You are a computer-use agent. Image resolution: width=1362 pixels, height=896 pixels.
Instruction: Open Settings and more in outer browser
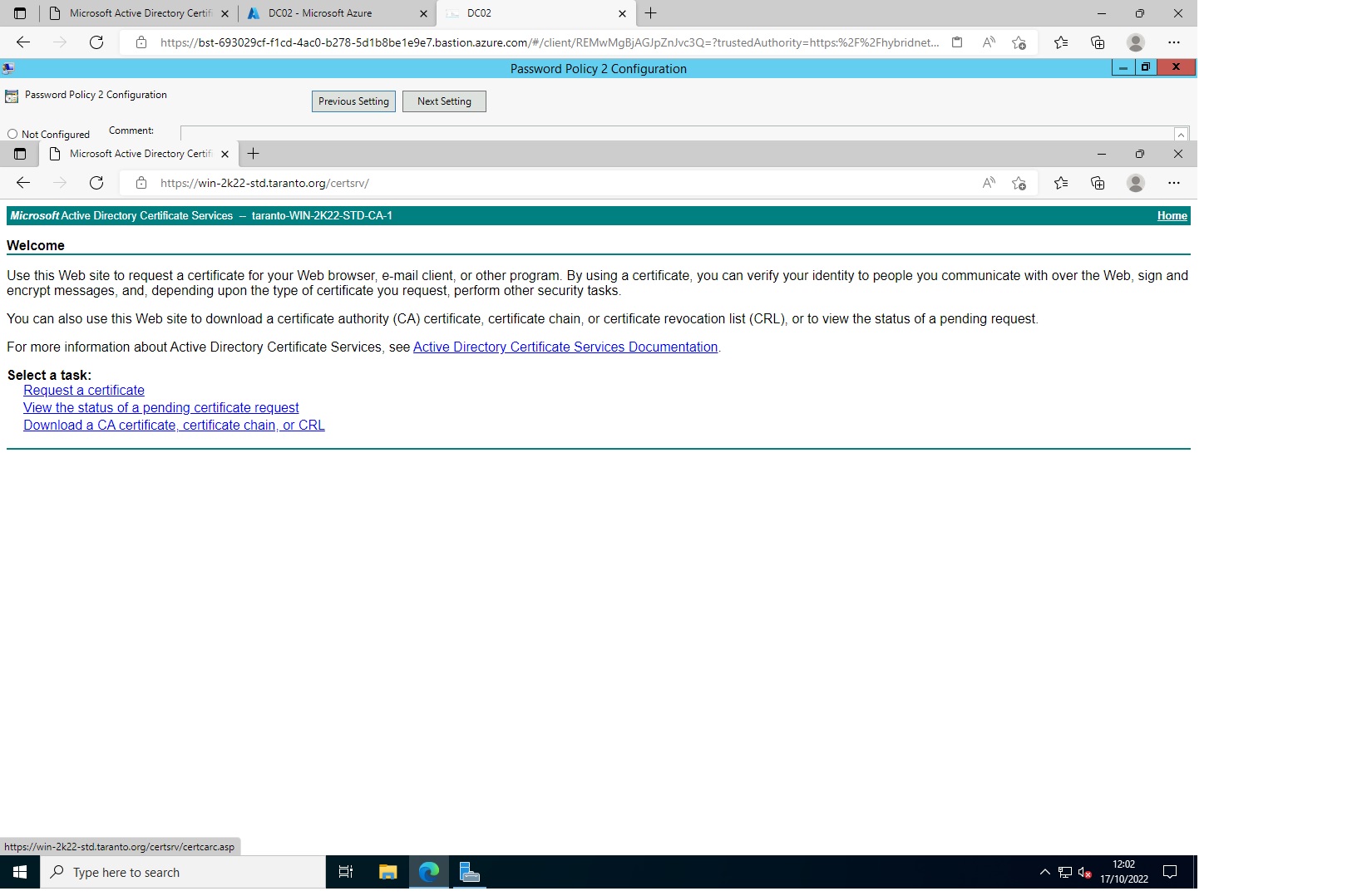1174,42
